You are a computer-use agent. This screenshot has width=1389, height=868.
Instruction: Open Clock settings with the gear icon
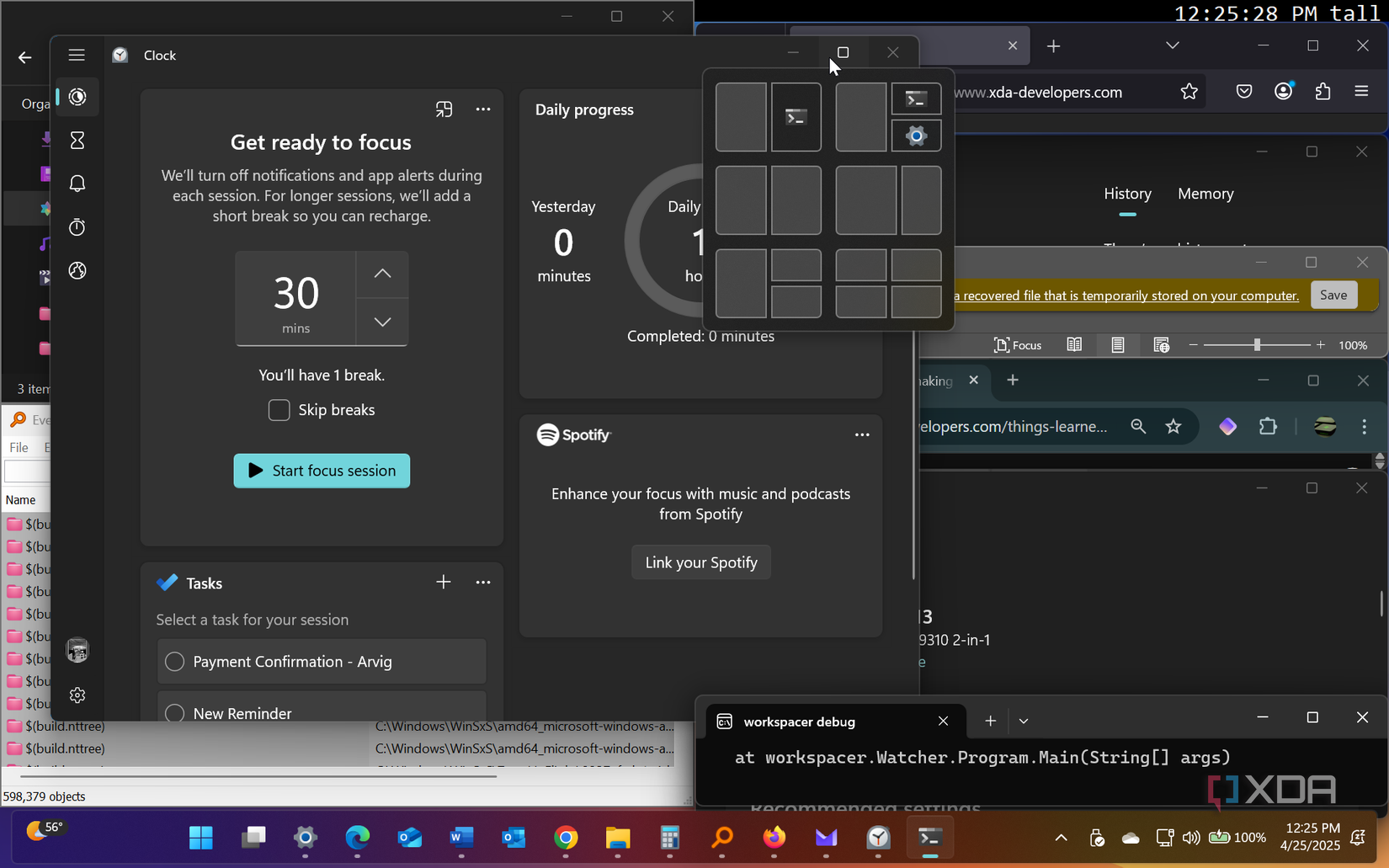(77, 695)
